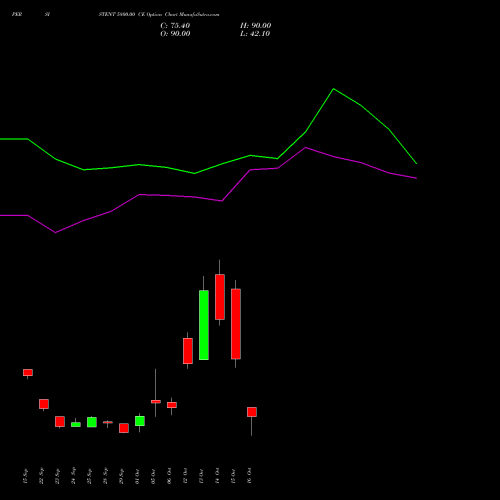
Task: Click the CE Options Chart title text
Action: 158,15
